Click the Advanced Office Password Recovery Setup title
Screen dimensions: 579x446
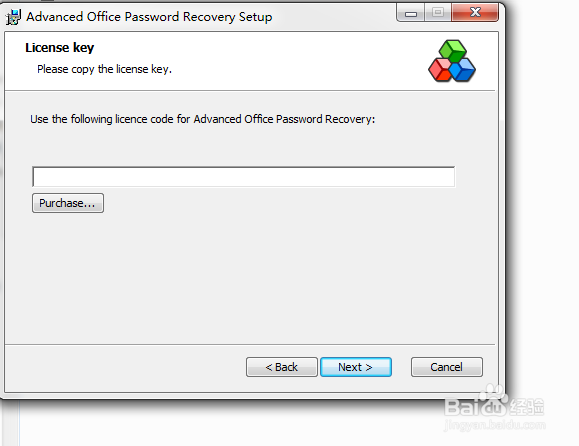(x=149, y=17)
